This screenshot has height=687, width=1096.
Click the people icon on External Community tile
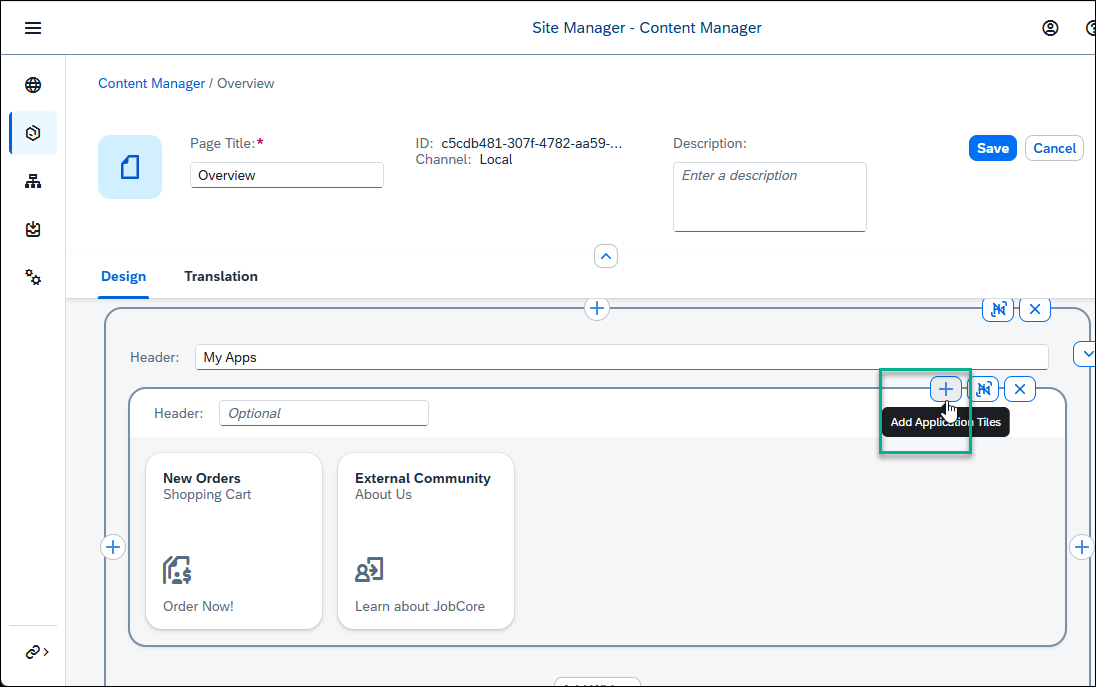369,570
